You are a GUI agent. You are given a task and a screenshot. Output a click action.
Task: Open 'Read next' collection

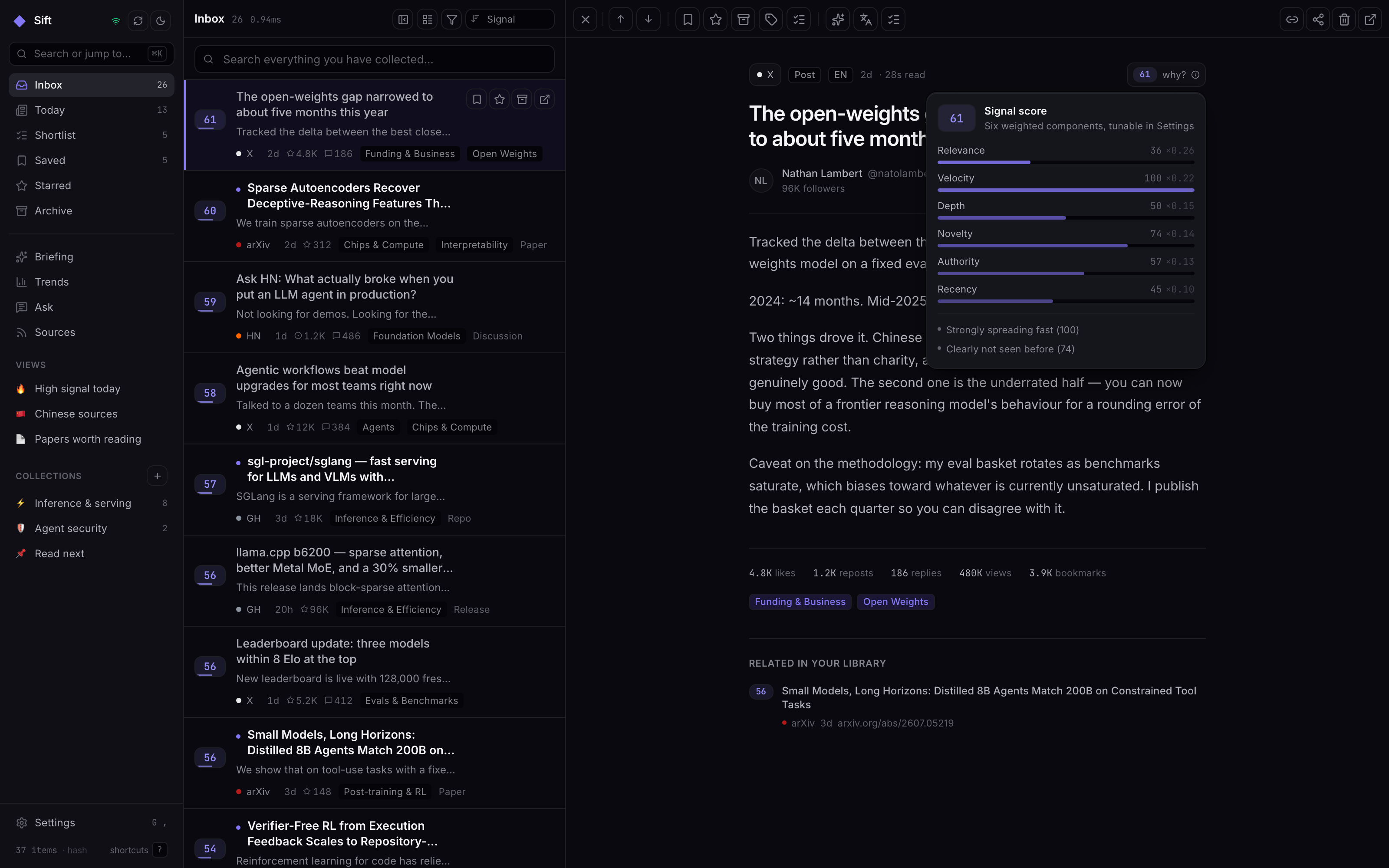[91, 554]
